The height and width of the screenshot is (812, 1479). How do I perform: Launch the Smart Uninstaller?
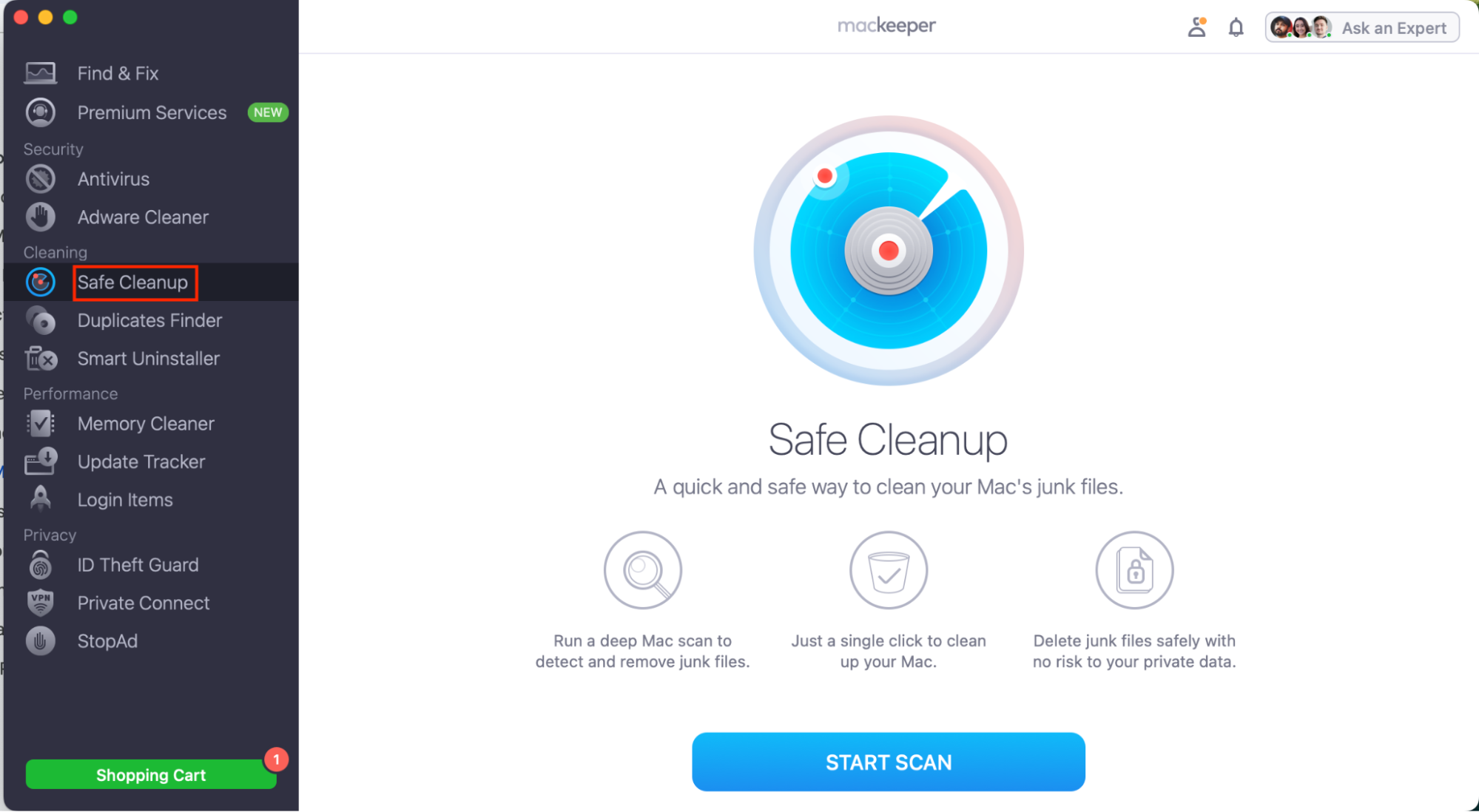pos(41,359)
